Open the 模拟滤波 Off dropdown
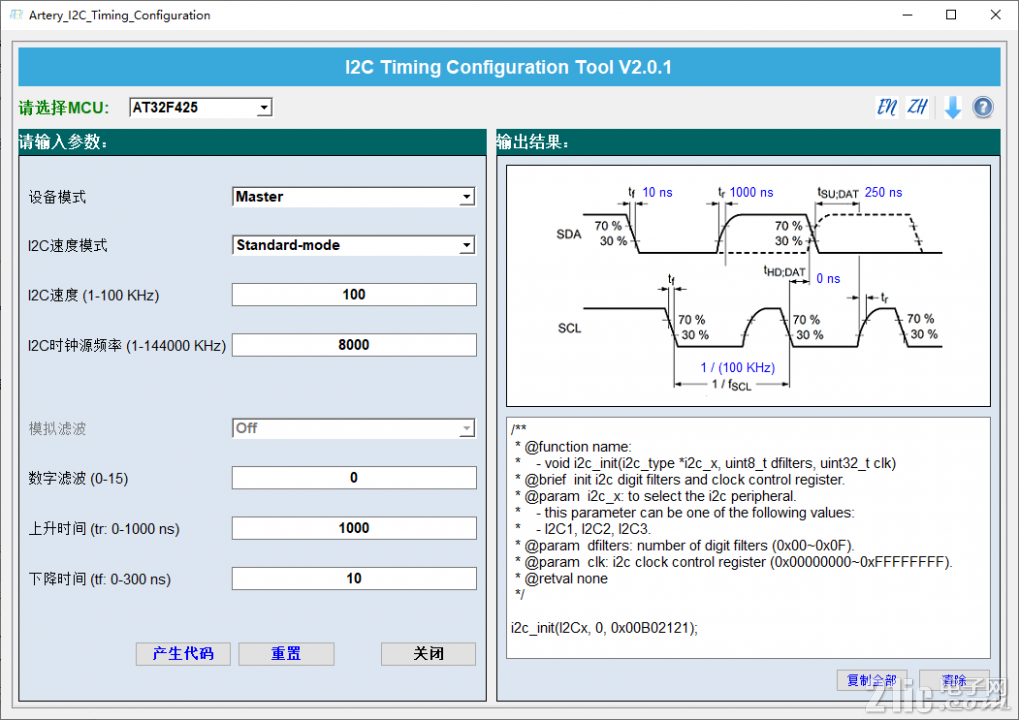Screen dimensions: 1019x720 pyautogui.click(x=354, y=428)
